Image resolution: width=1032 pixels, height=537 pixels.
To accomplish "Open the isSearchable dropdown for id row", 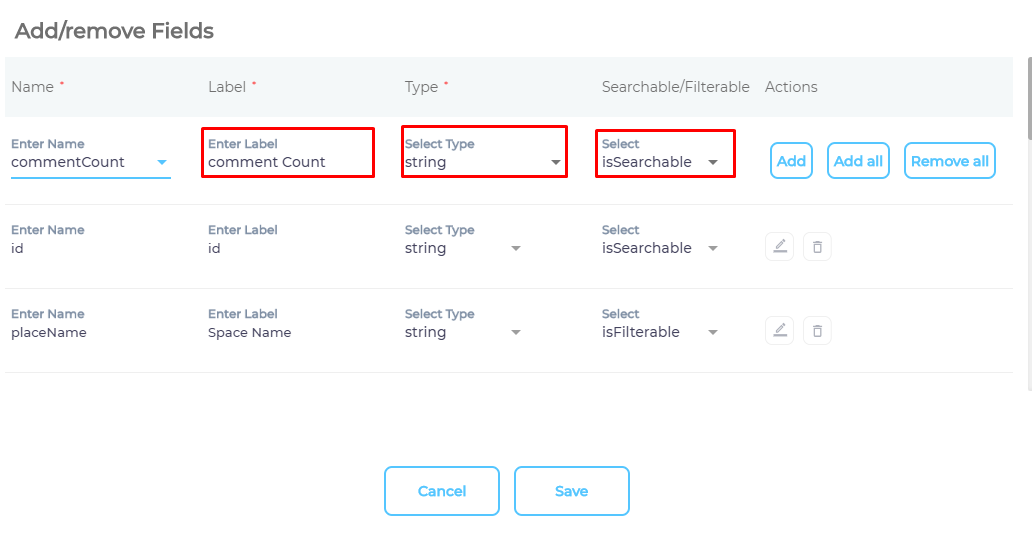I will point(713,248).
